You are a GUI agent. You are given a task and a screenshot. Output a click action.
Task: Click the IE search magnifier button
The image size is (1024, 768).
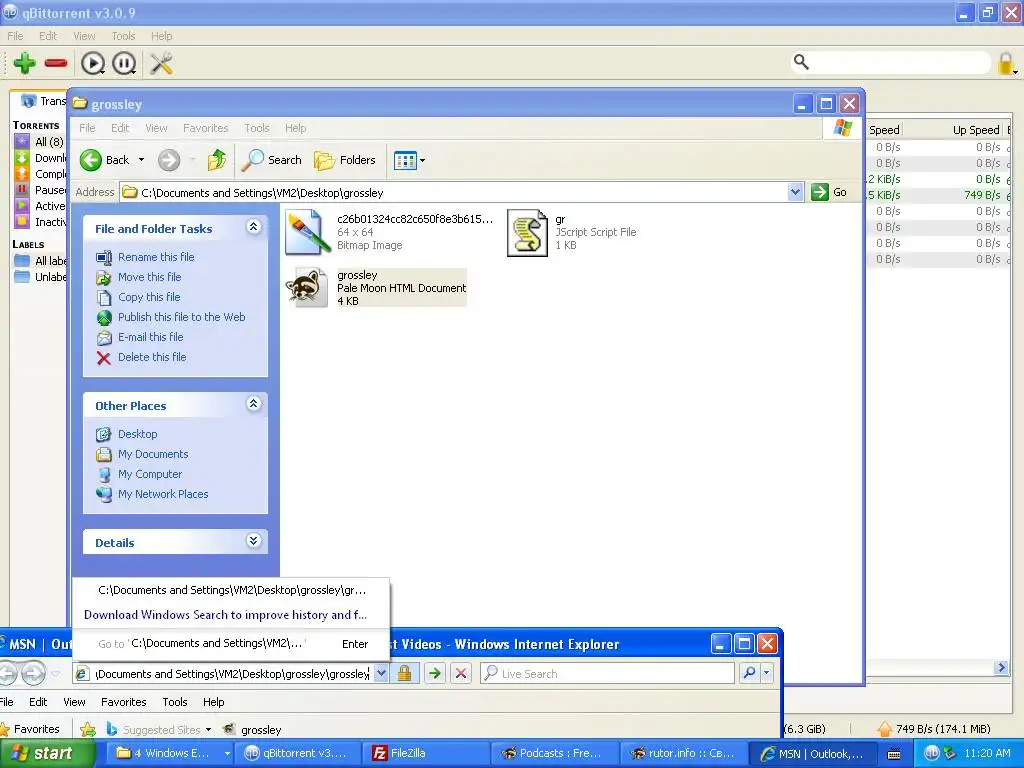749,673
